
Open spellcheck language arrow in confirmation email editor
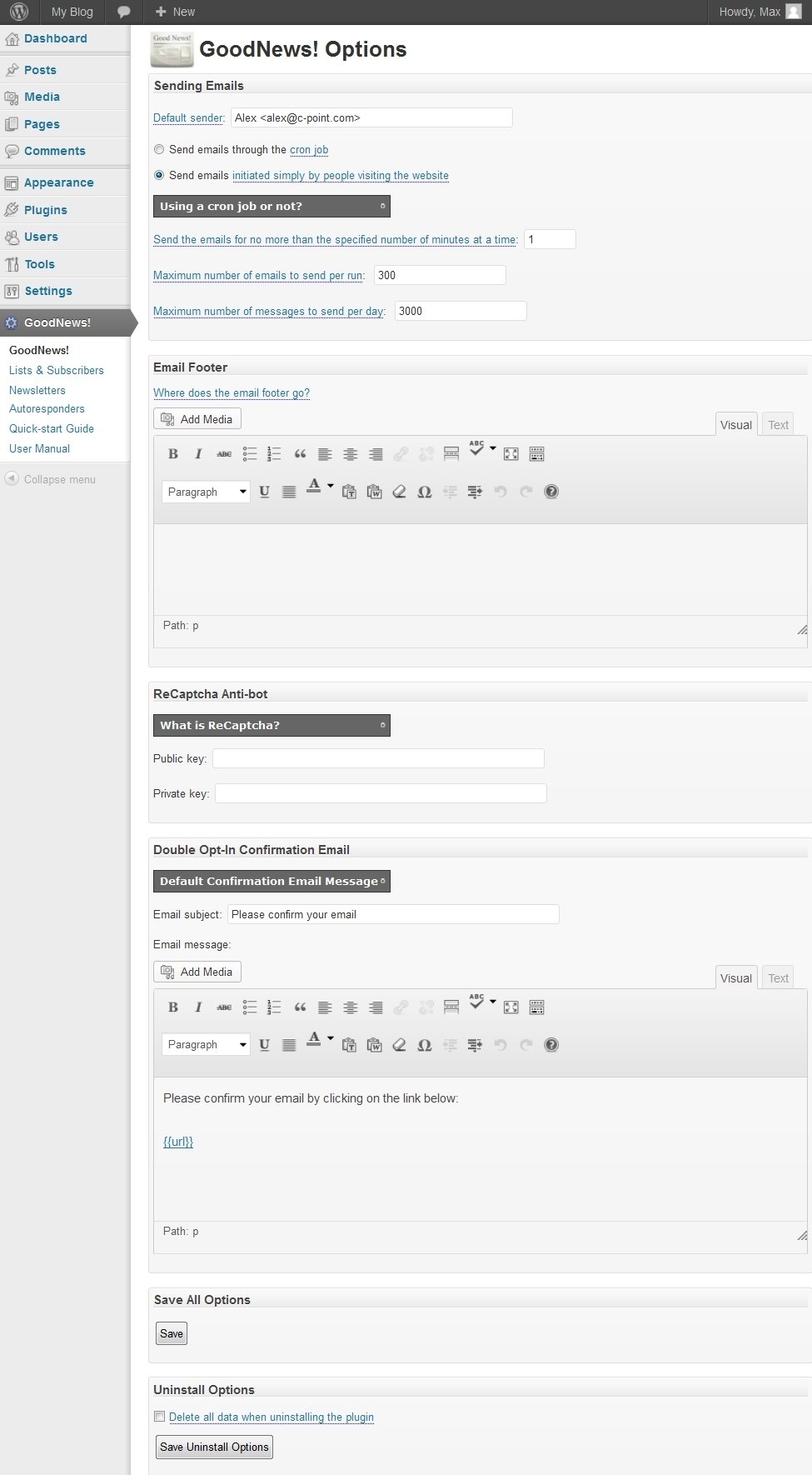[x=493, y=1002]
